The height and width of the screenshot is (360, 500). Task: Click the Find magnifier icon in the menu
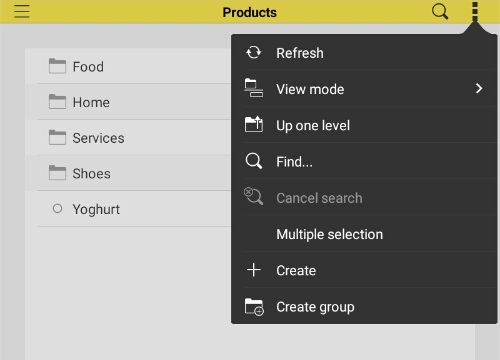254,161
